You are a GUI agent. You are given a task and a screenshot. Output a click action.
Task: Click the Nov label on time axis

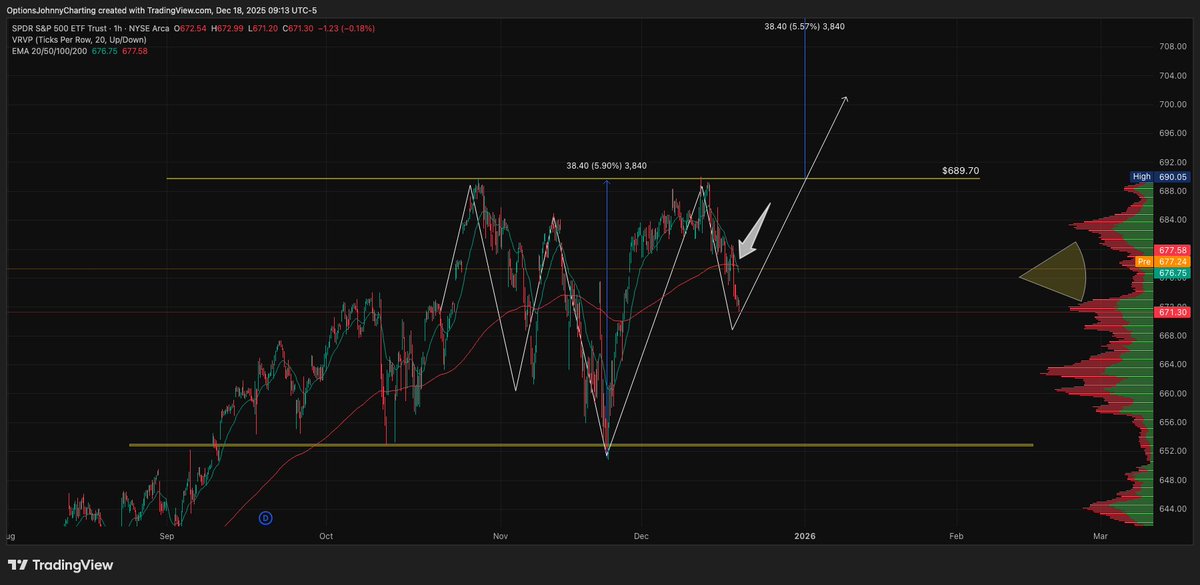(501, 536)
